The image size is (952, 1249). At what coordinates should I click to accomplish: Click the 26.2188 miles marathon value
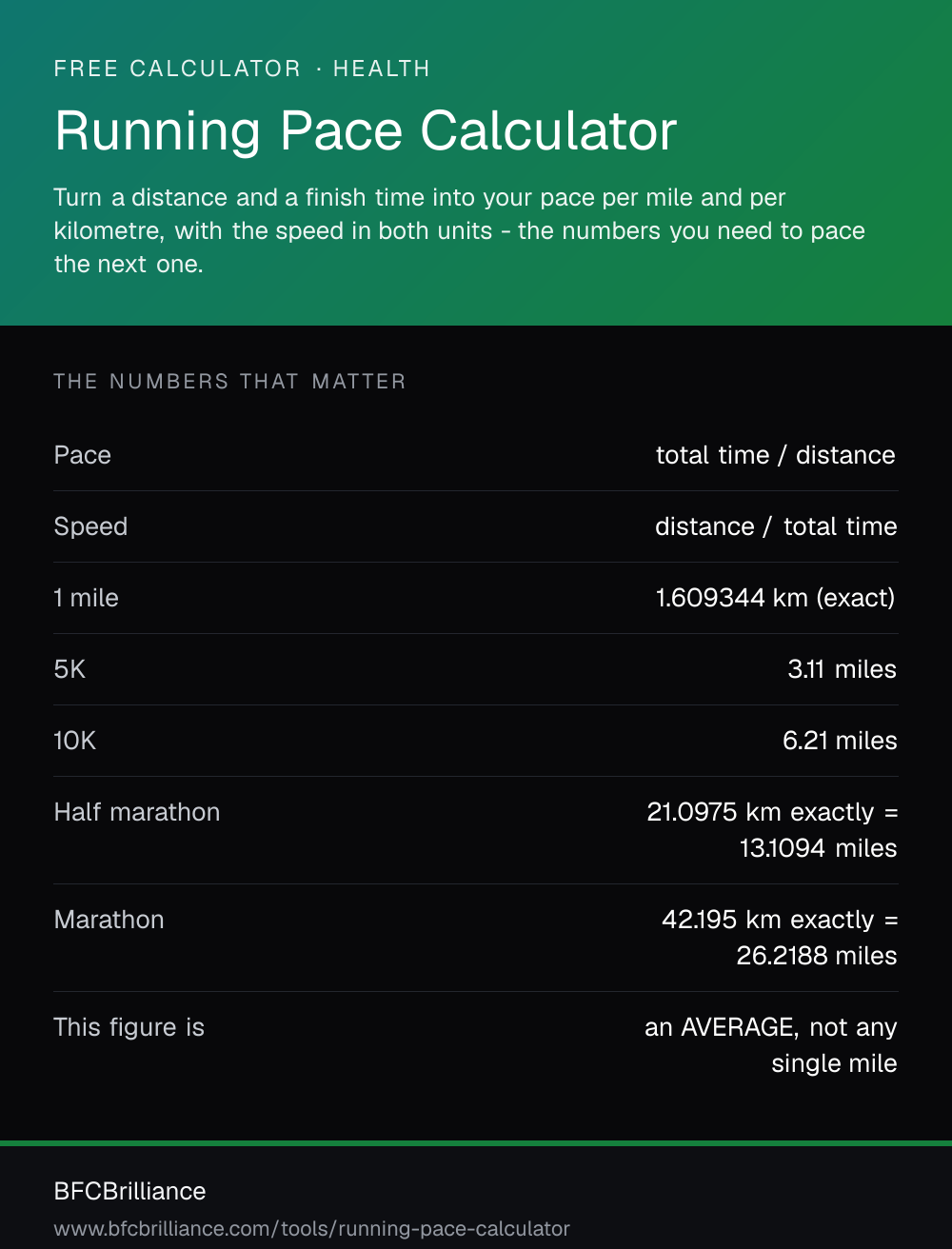click(x=817, y=956)
